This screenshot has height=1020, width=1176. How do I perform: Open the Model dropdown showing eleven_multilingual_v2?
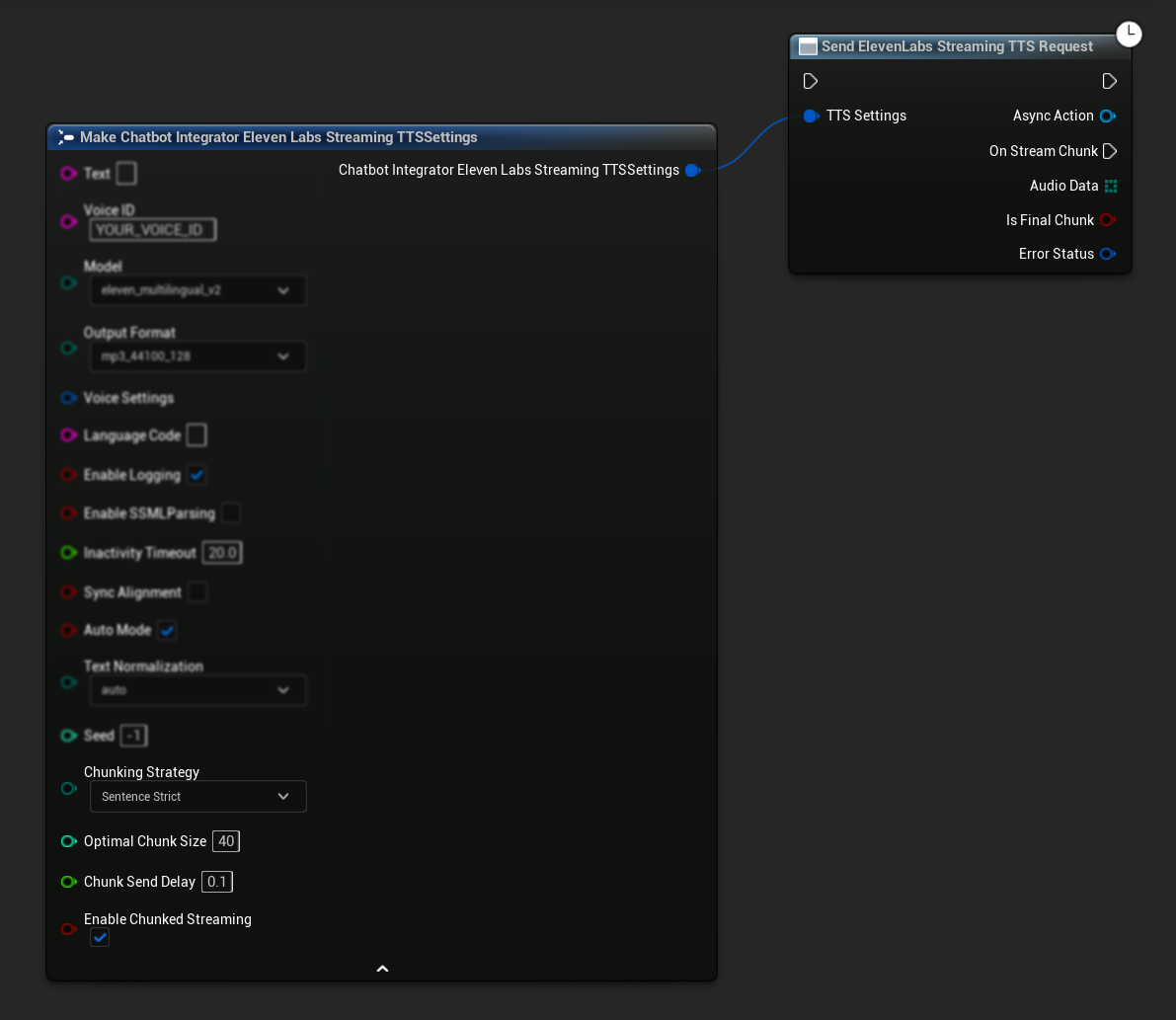pos(197,290)
